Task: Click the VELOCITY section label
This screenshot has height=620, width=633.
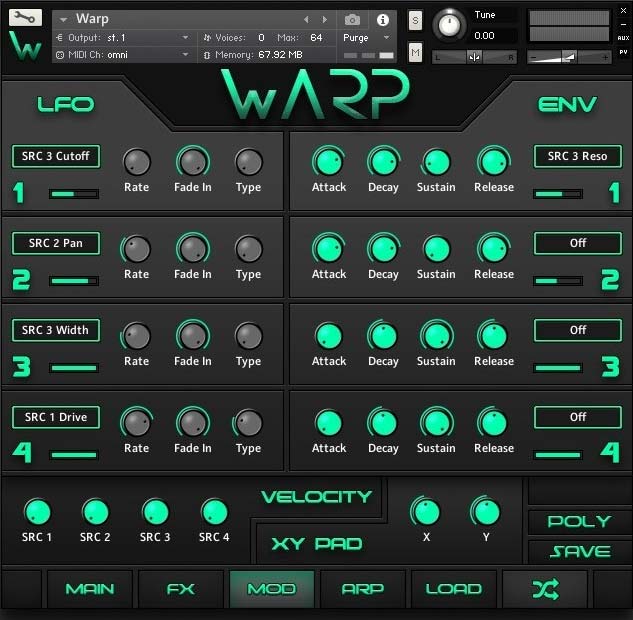Action: (316, 497)
